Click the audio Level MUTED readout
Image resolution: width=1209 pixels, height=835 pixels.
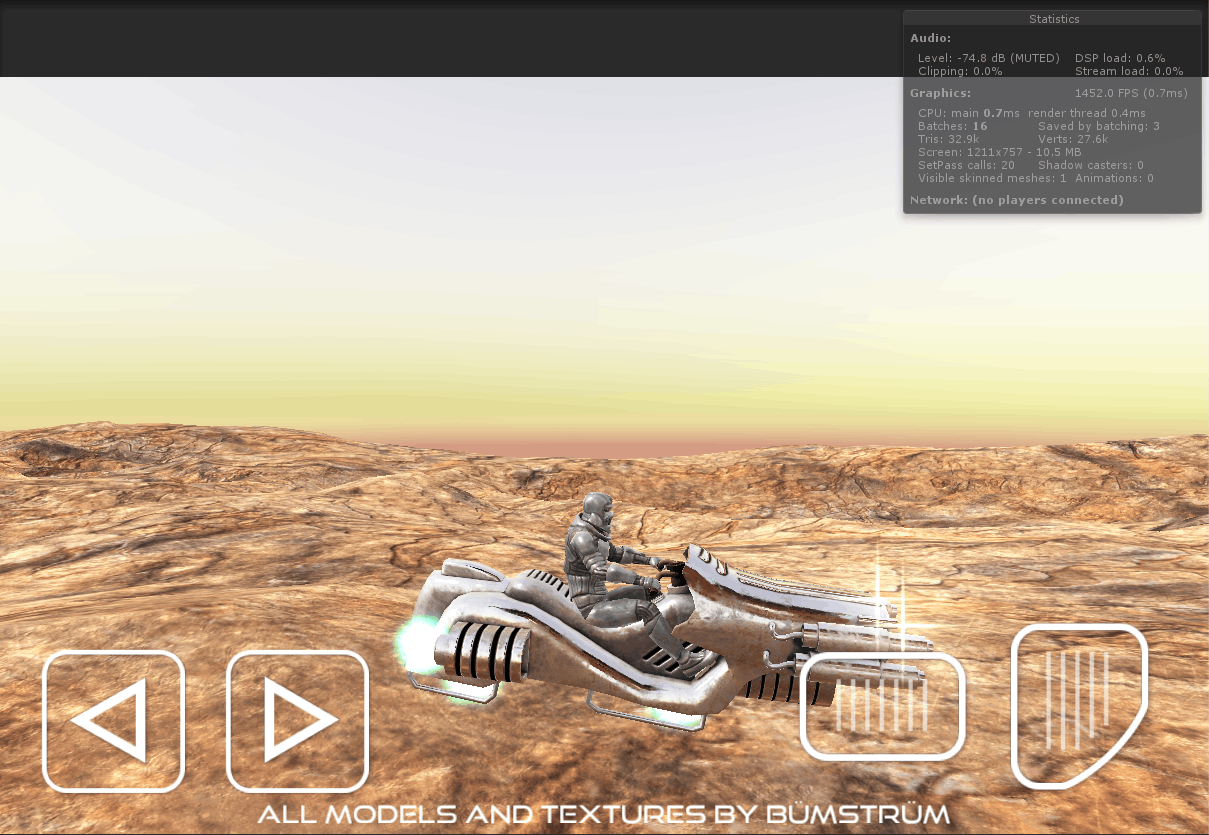pos(988,58)
